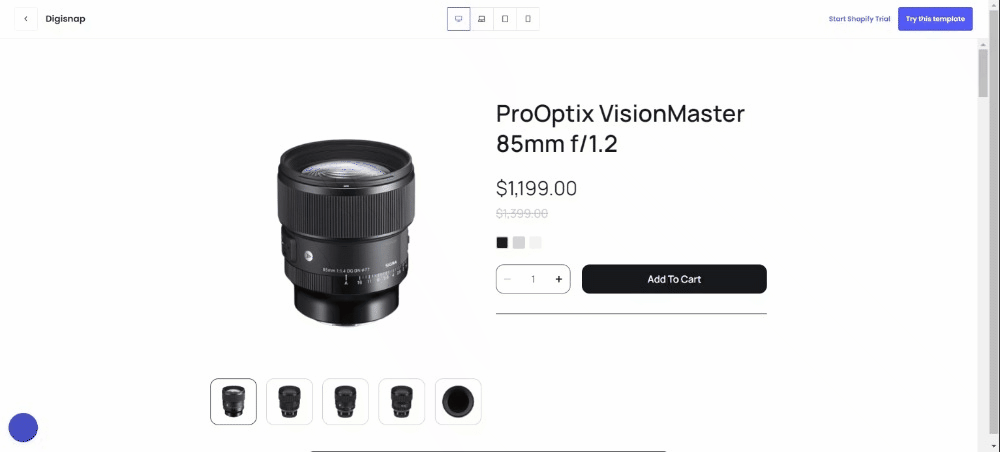The height and width of the screenshot is (452, 1000).
Task: Switch to tablet preview mode
Action: coord(505,19)
